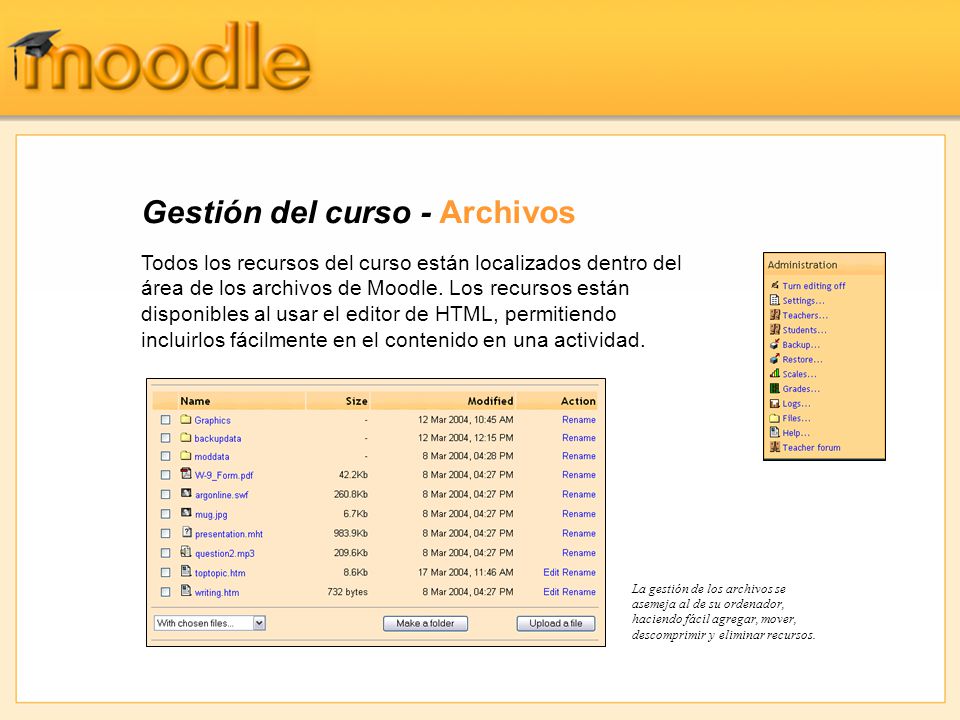Click the presentation.mht file icon
Screen dimensions: 960x720
pos(187,533)
